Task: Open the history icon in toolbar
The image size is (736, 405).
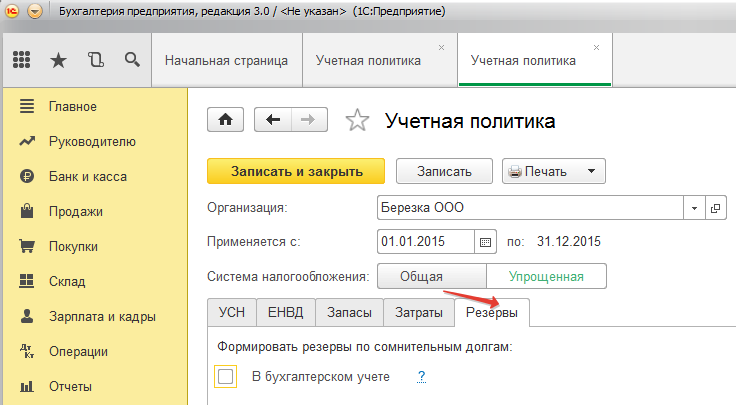Action: [x=95, y=60]
